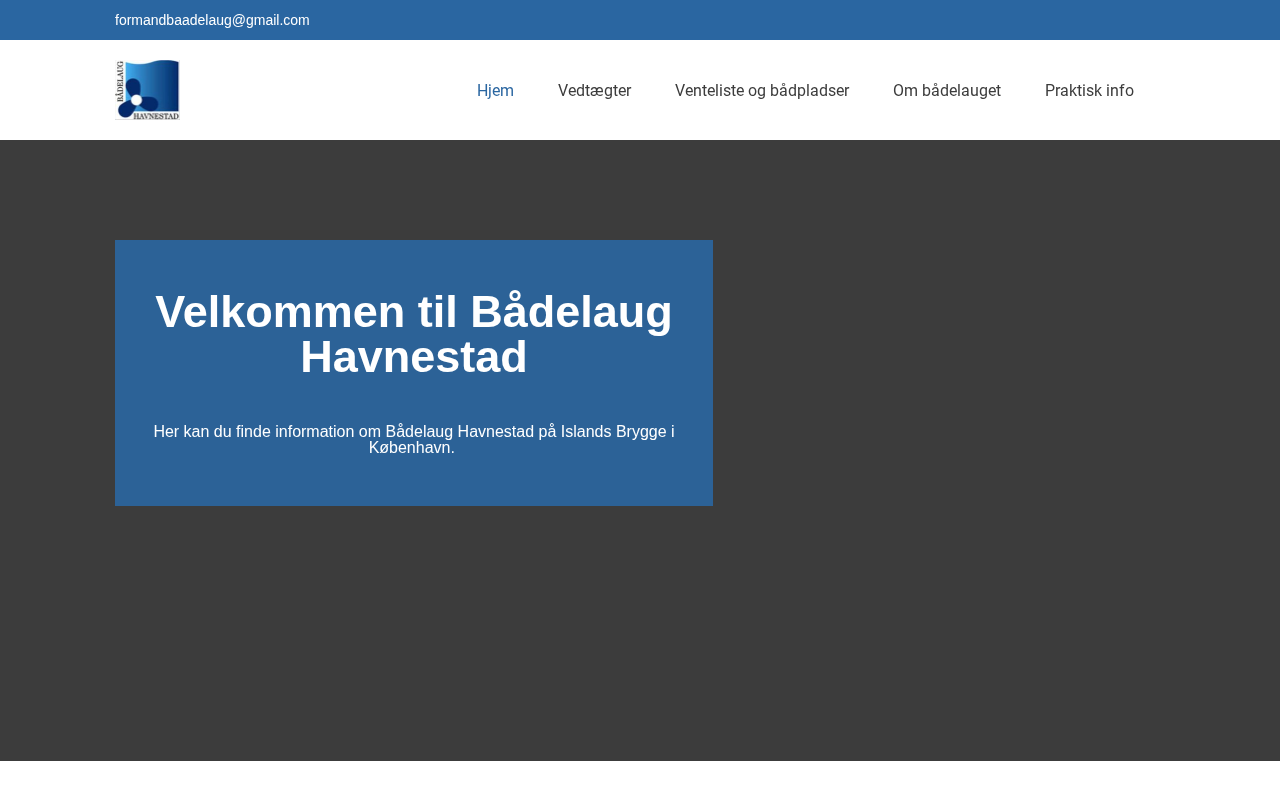Click the Bådelaug Havnestad logo

click(148, 90)
